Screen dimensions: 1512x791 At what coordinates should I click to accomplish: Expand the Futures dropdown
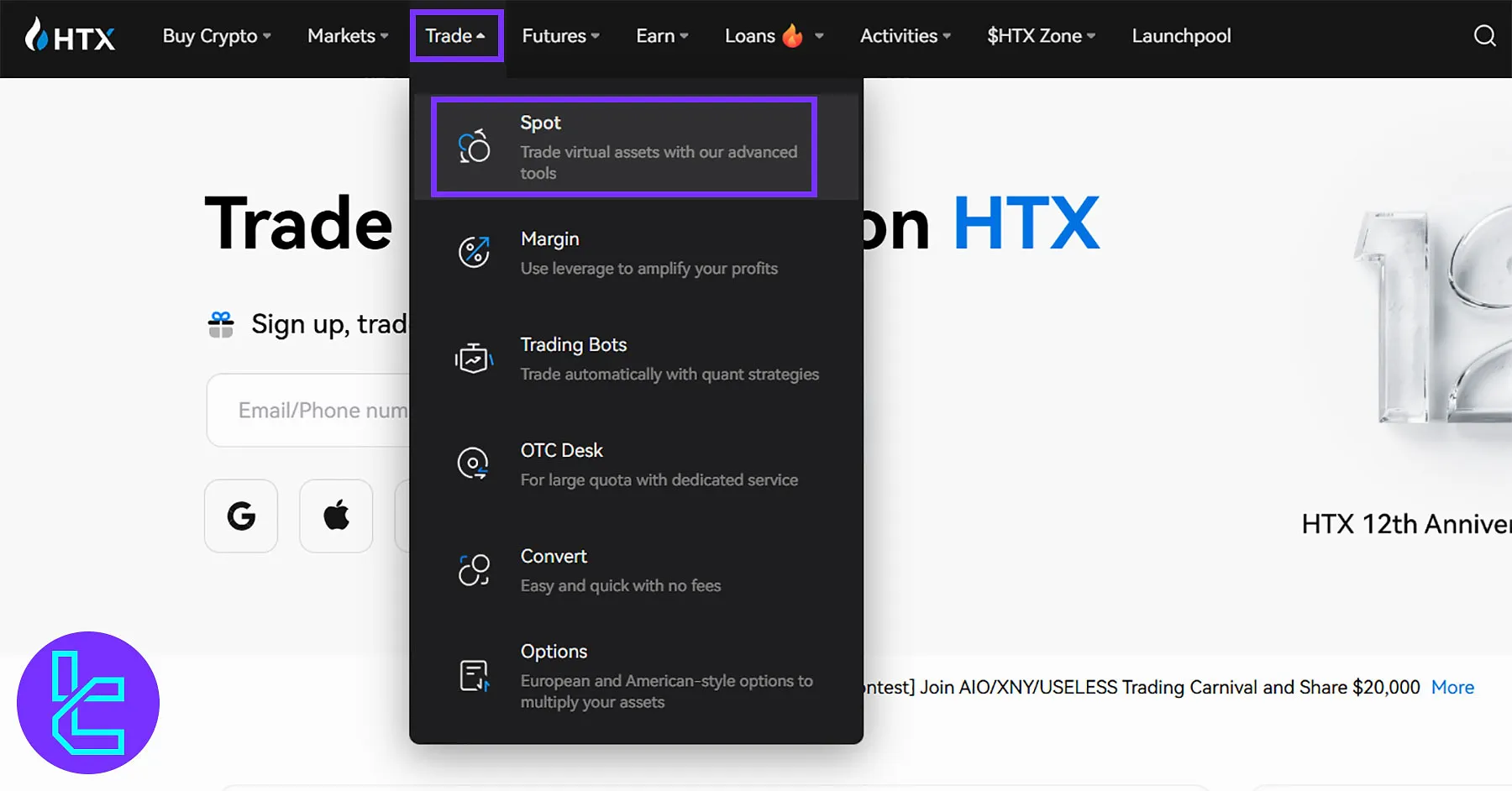(x=561, y=36)
